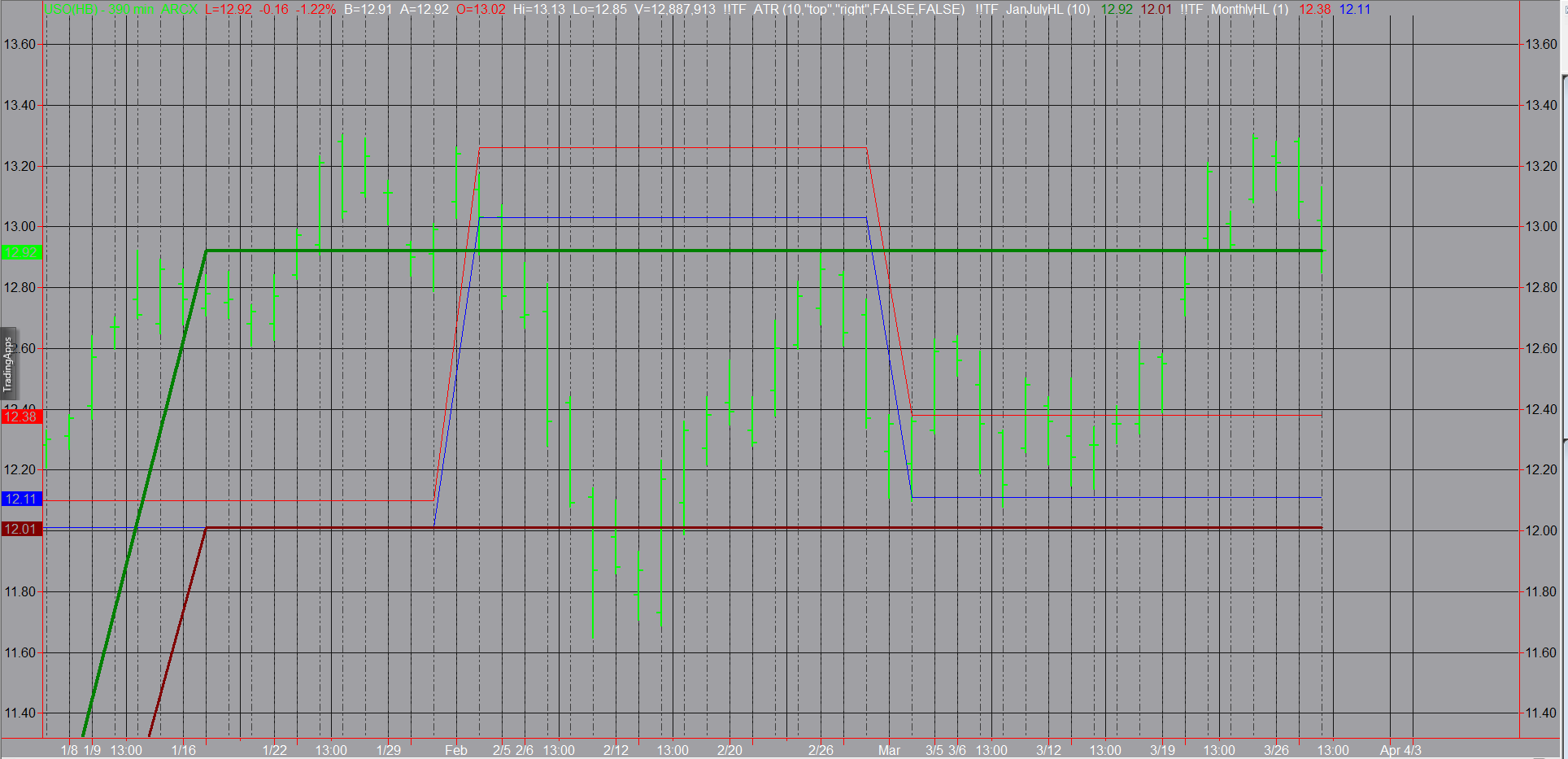Click the last price L=12.92 readout
The image size is (1568, 759).
[x=229, y=10]
